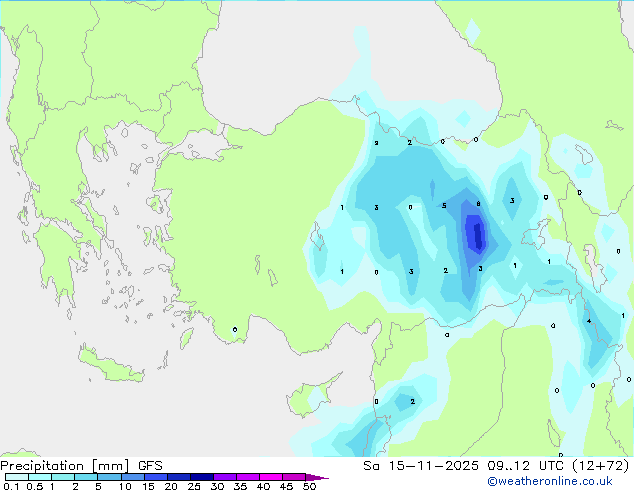Click the map value '5' on the map

tap(444, 206)
